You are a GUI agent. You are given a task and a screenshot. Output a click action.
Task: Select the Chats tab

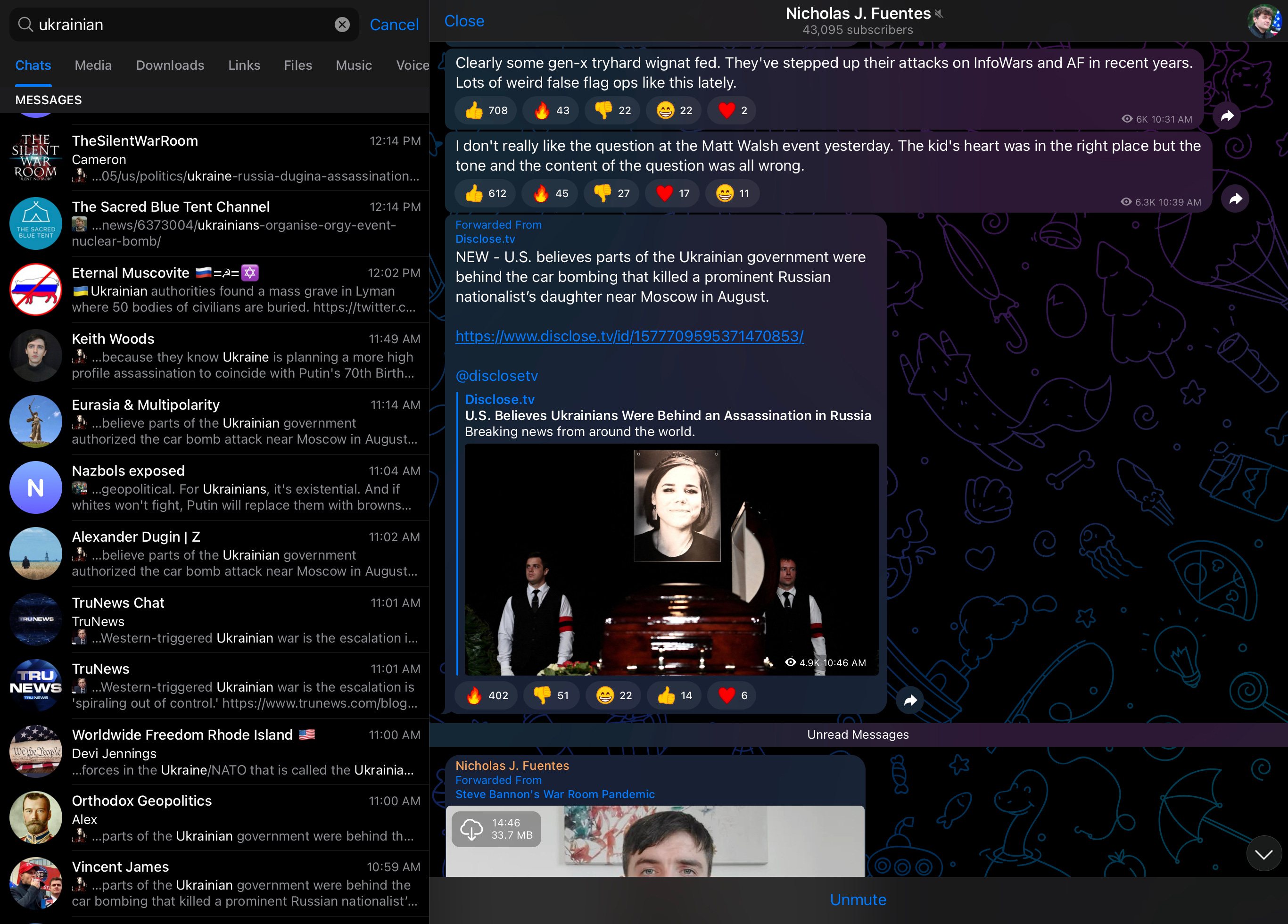[33, 66]
